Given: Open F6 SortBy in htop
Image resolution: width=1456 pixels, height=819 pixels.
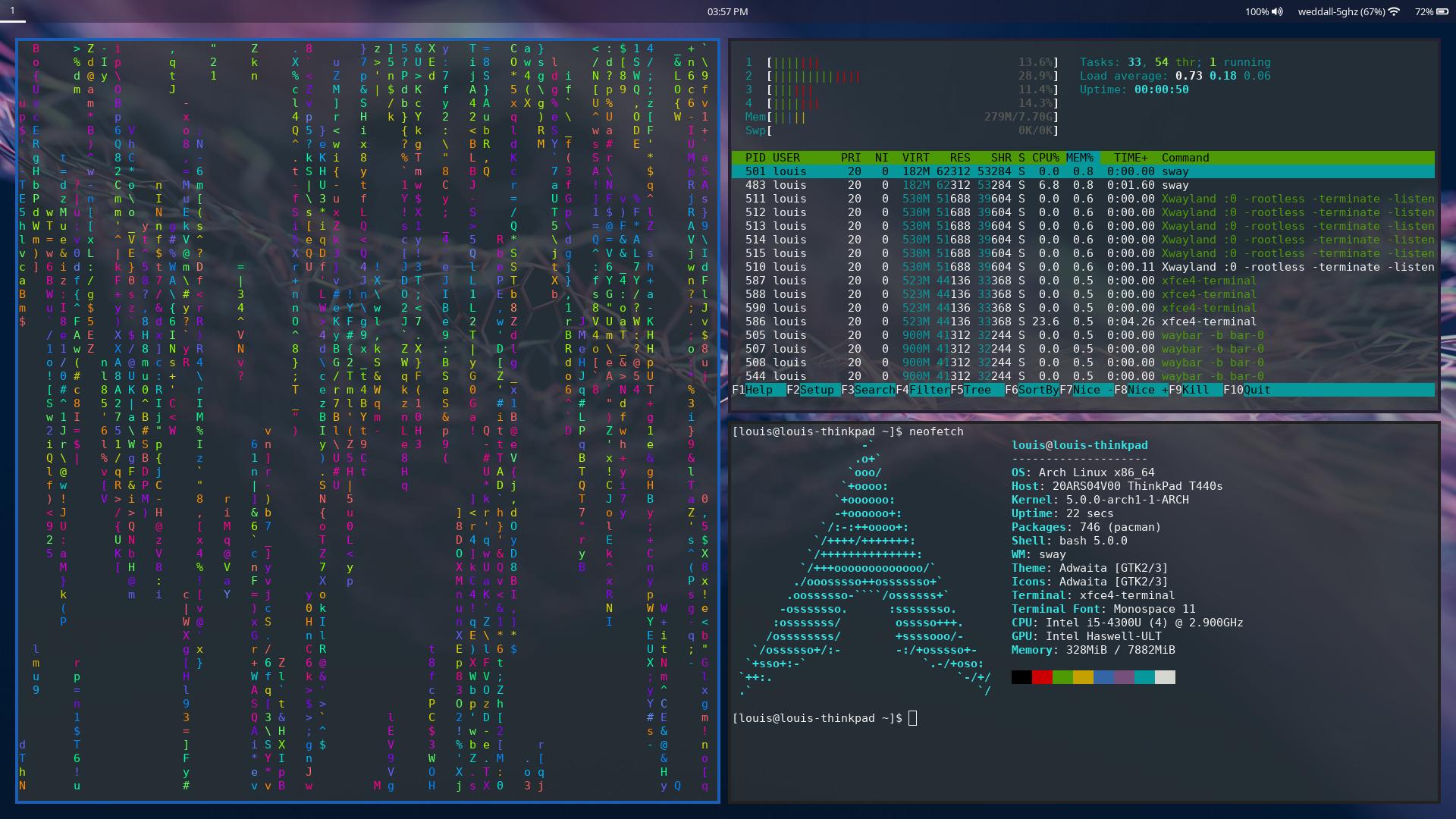Looking at the screenshot, I should (1032, 390).
